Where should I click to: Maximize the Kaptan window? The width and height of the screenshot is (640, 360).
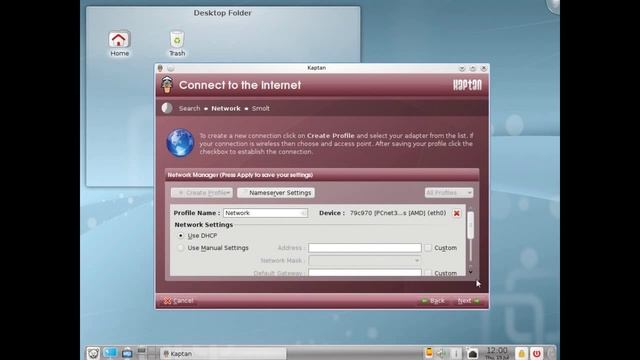tap(473, 68)
